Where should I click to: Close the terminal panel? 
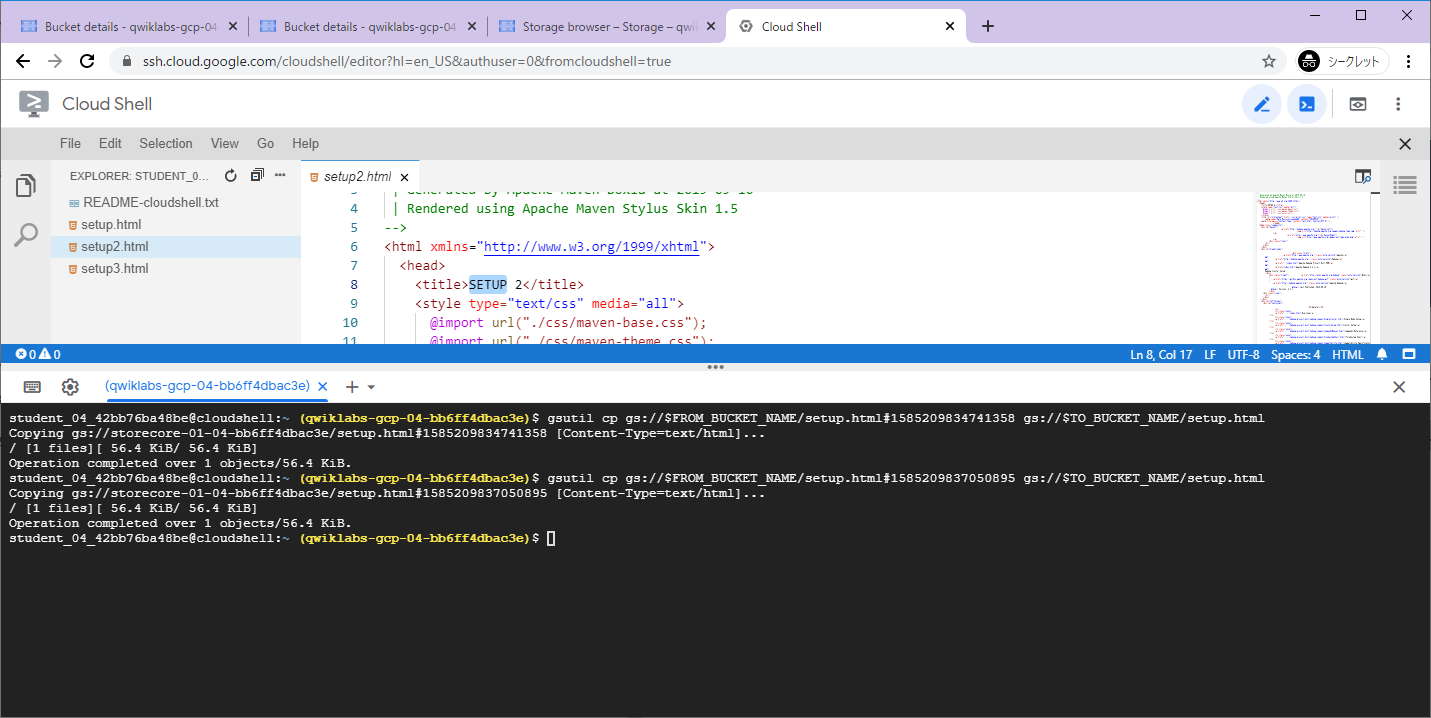(1399, 387)
